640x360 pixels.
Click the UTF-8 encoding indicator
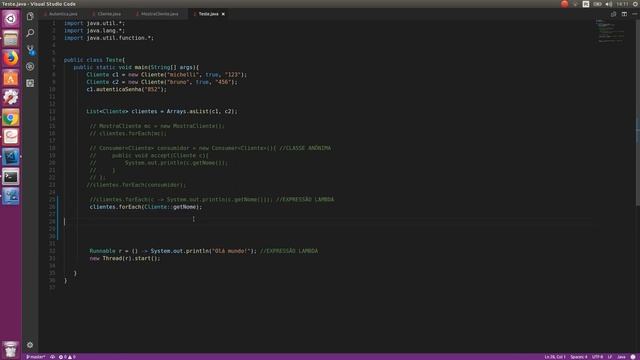[598, 357]
